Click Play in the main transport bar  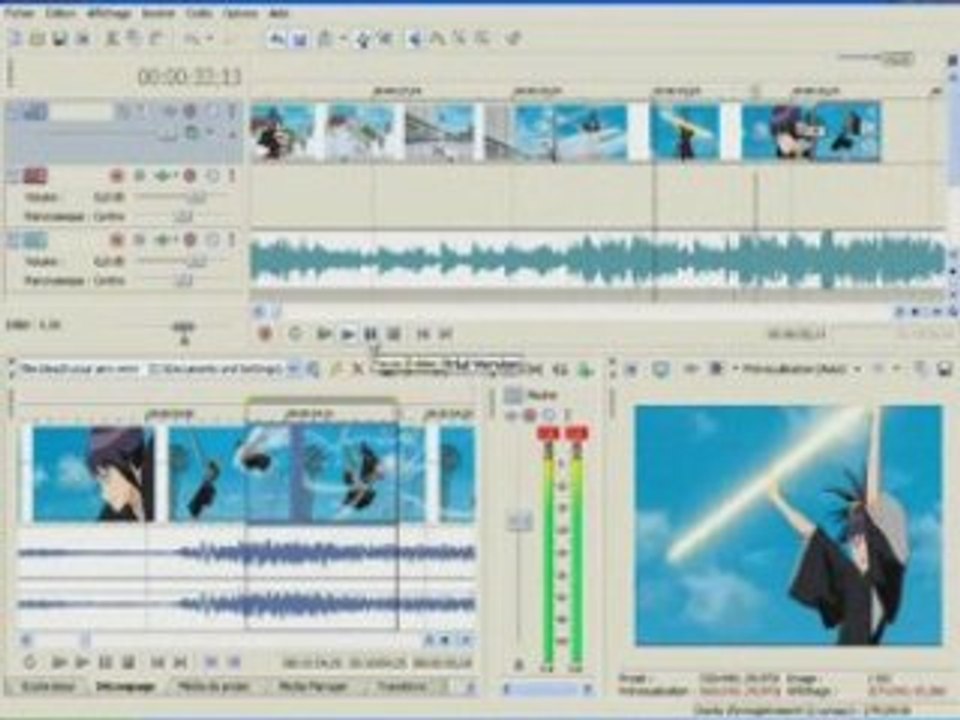pyautogui.click(x=348, y=334)
